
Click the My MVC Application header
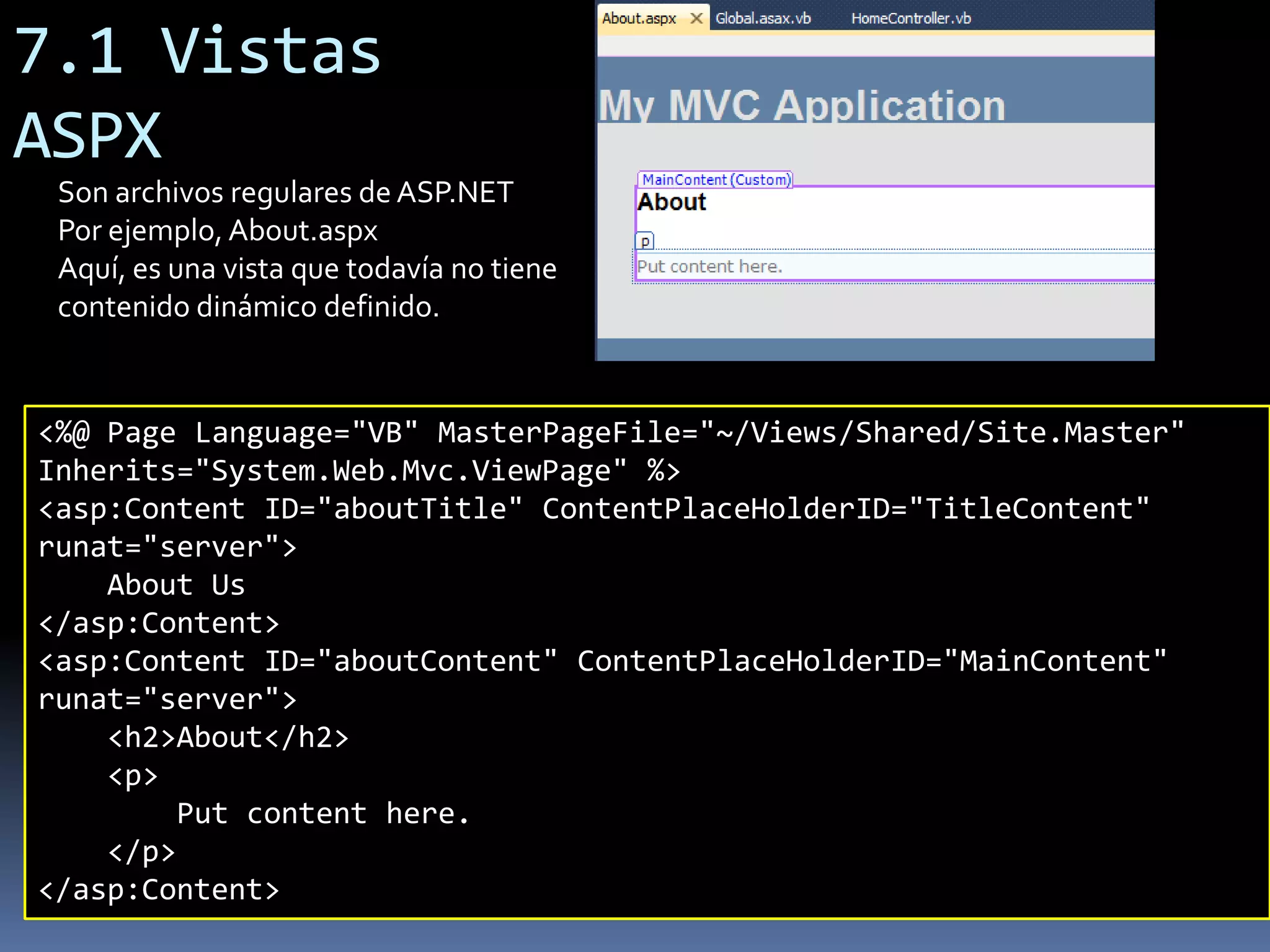[801, 105]
